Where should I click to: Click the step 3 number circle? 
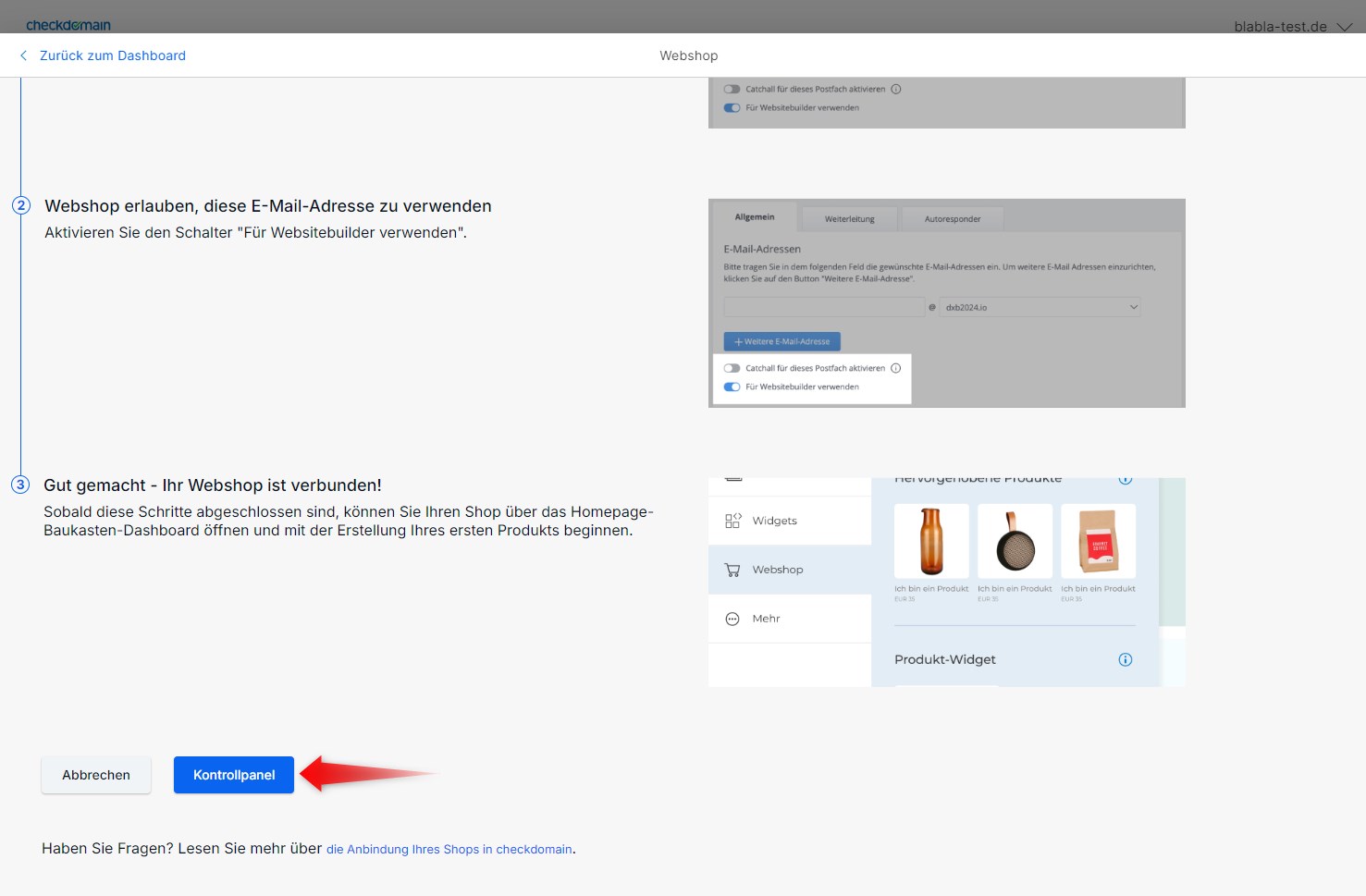tap(20, 485)
